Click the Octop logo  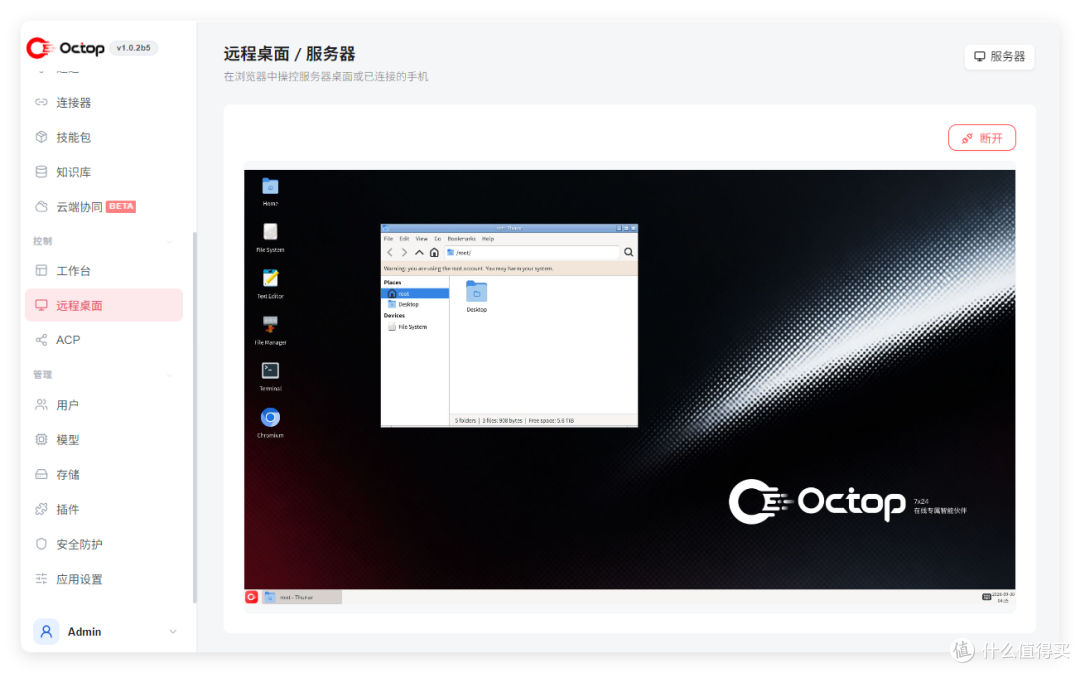click(65, 48)
